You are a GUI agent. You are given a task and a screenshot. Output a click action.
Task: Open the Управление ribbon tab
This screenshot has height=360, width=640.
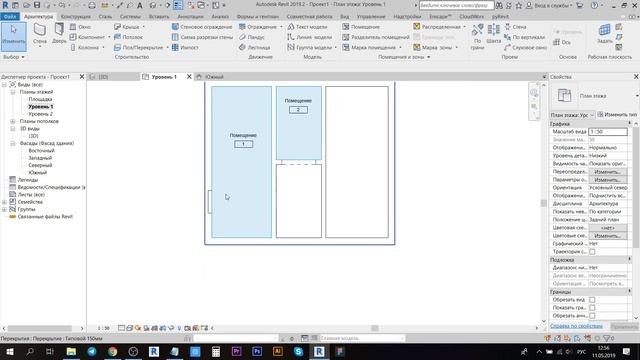tap(371, 16)
